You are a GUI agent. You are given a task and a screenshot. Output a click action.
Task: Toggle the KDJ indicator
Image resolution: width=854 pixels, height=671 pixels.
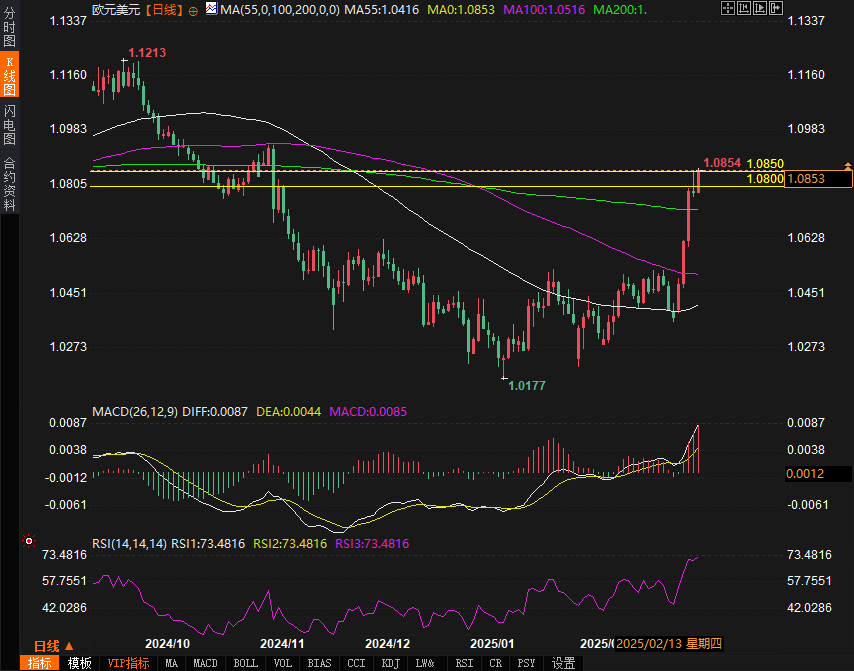[x=390, y=663]
